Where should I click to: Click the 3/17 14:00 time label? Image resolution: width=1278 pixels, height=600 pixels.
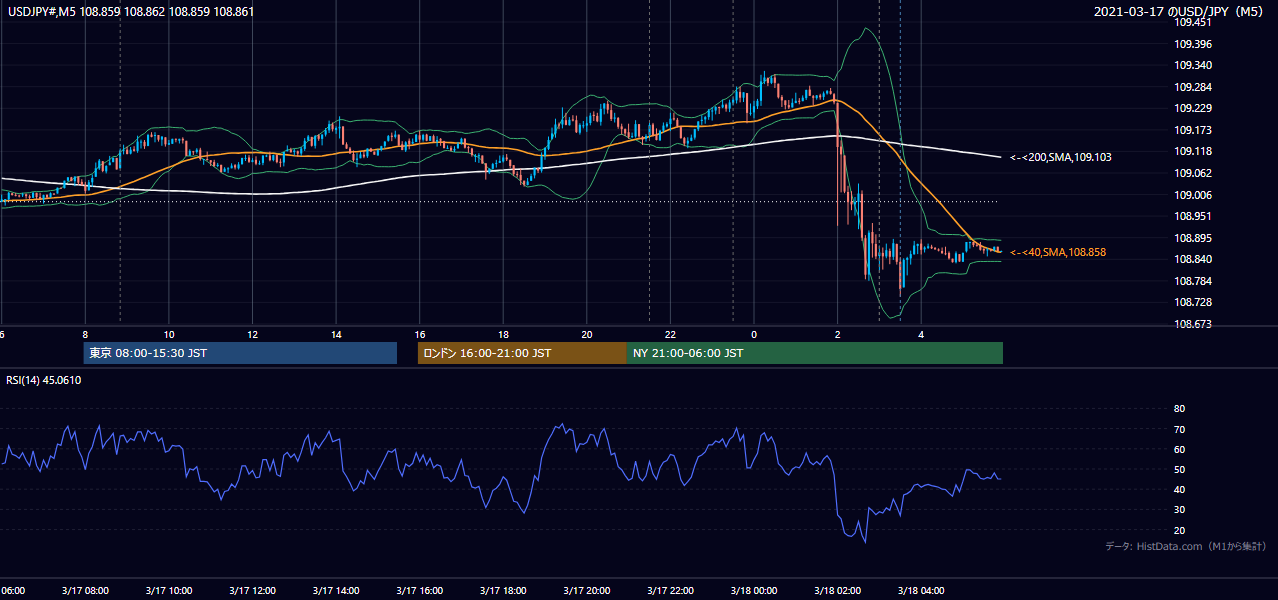coord(336,591)
